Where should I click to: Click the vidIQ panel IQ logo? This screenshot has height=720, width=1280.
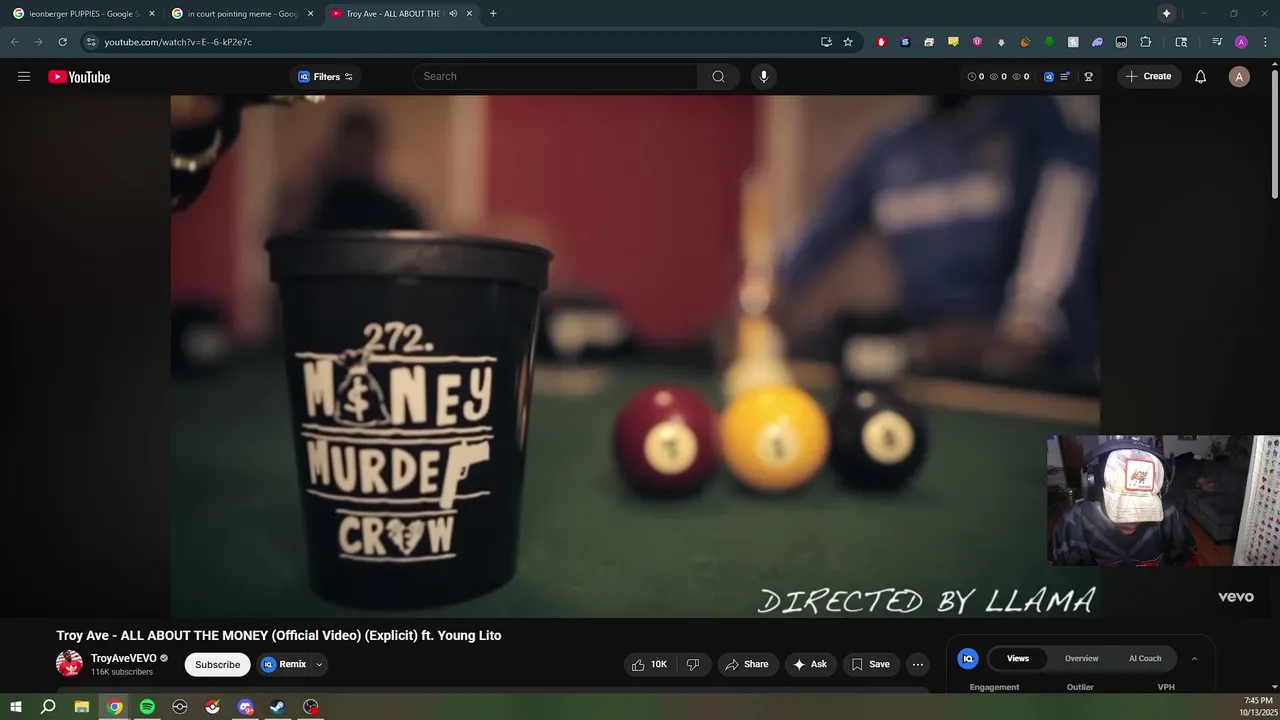(x=967, y=658)
